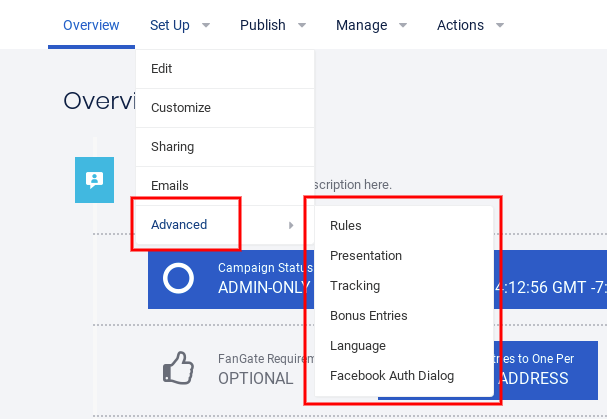Open the Actions dropdown menu
Screen dimensions: 607x419
(x=470, y=25)
